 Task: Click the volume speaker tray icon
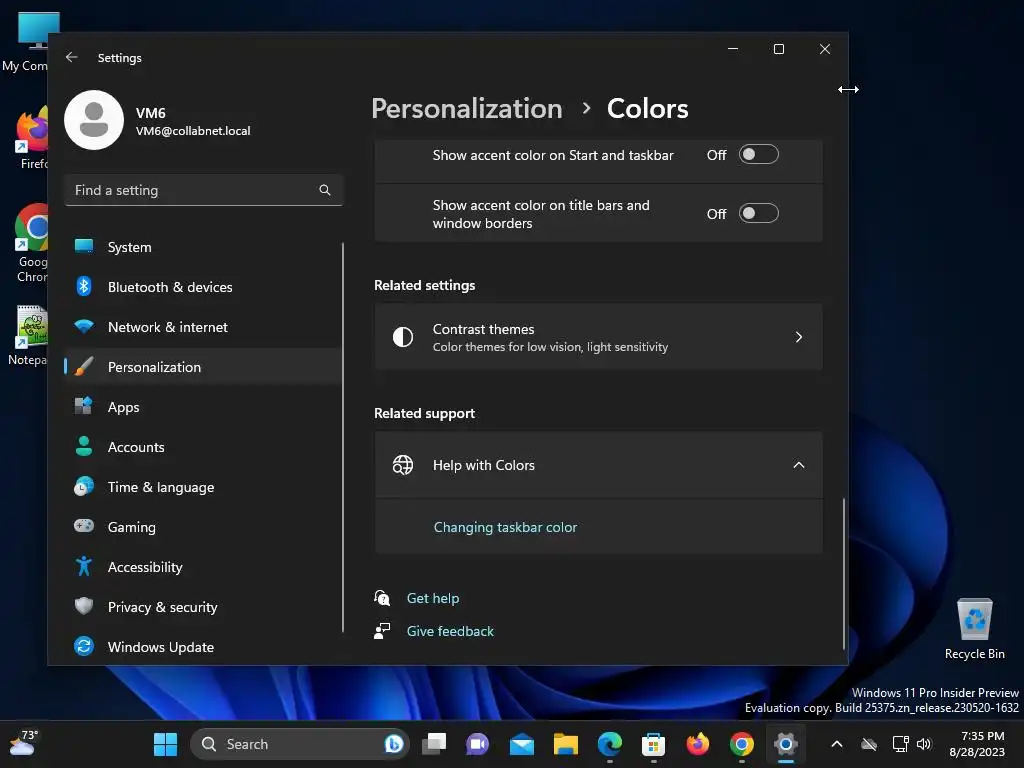point(924,744)
